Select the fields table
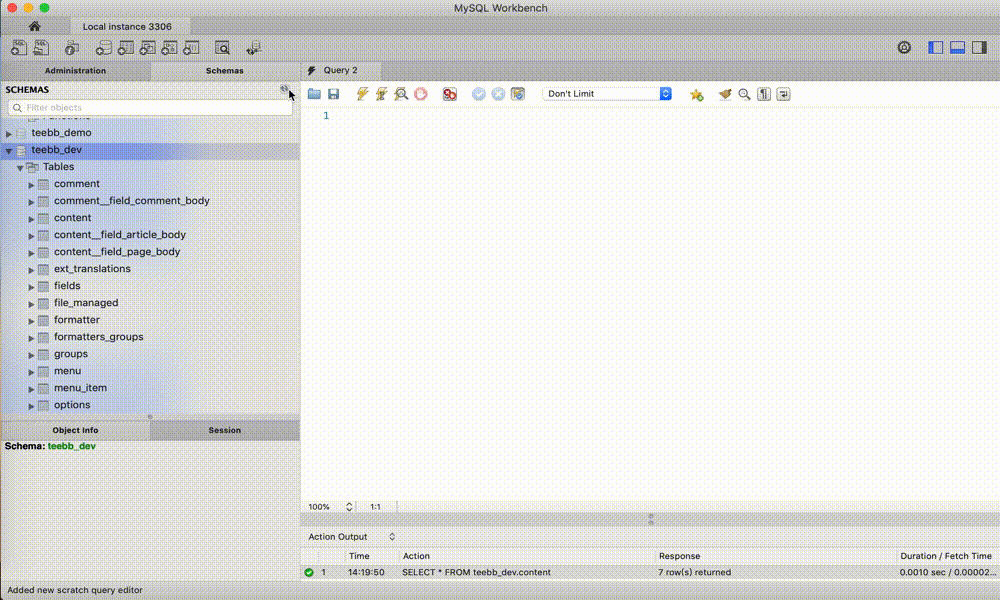The width and height of the screenshot is (1000, 600). click(x=67, y=286)
